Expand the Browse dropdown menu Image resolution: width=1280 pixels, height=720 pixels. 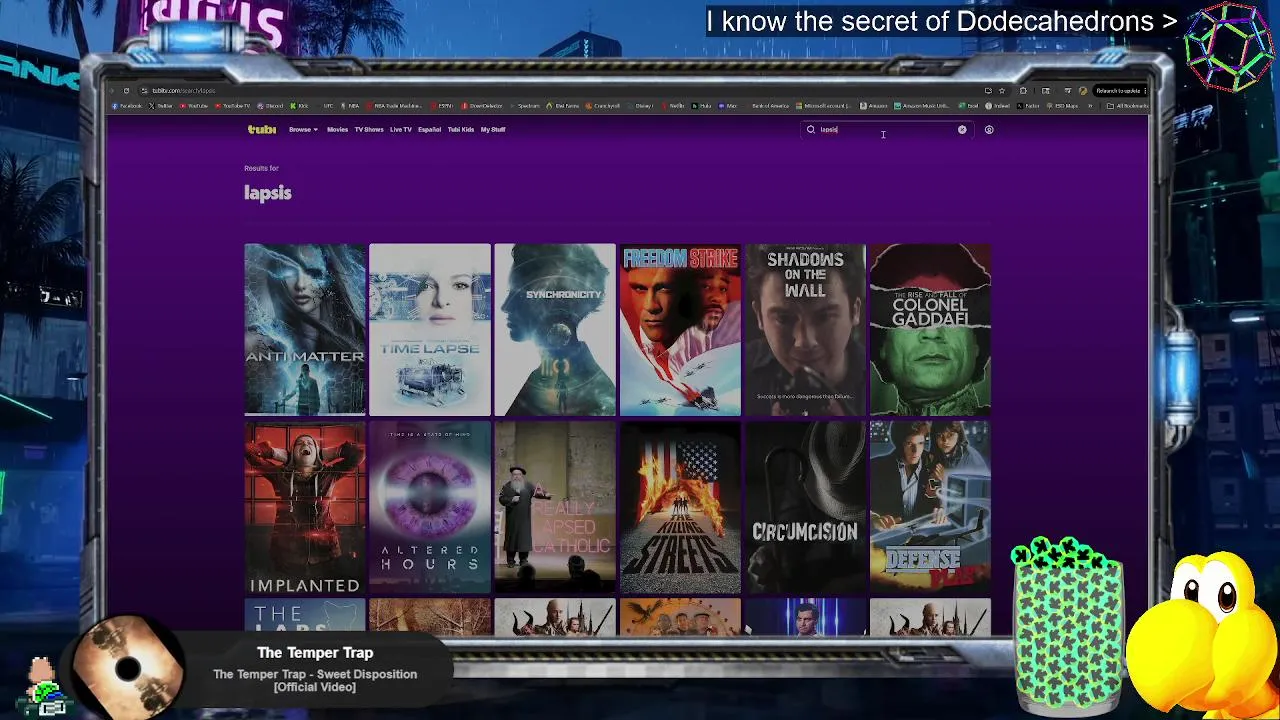click(x=303, y=129)
